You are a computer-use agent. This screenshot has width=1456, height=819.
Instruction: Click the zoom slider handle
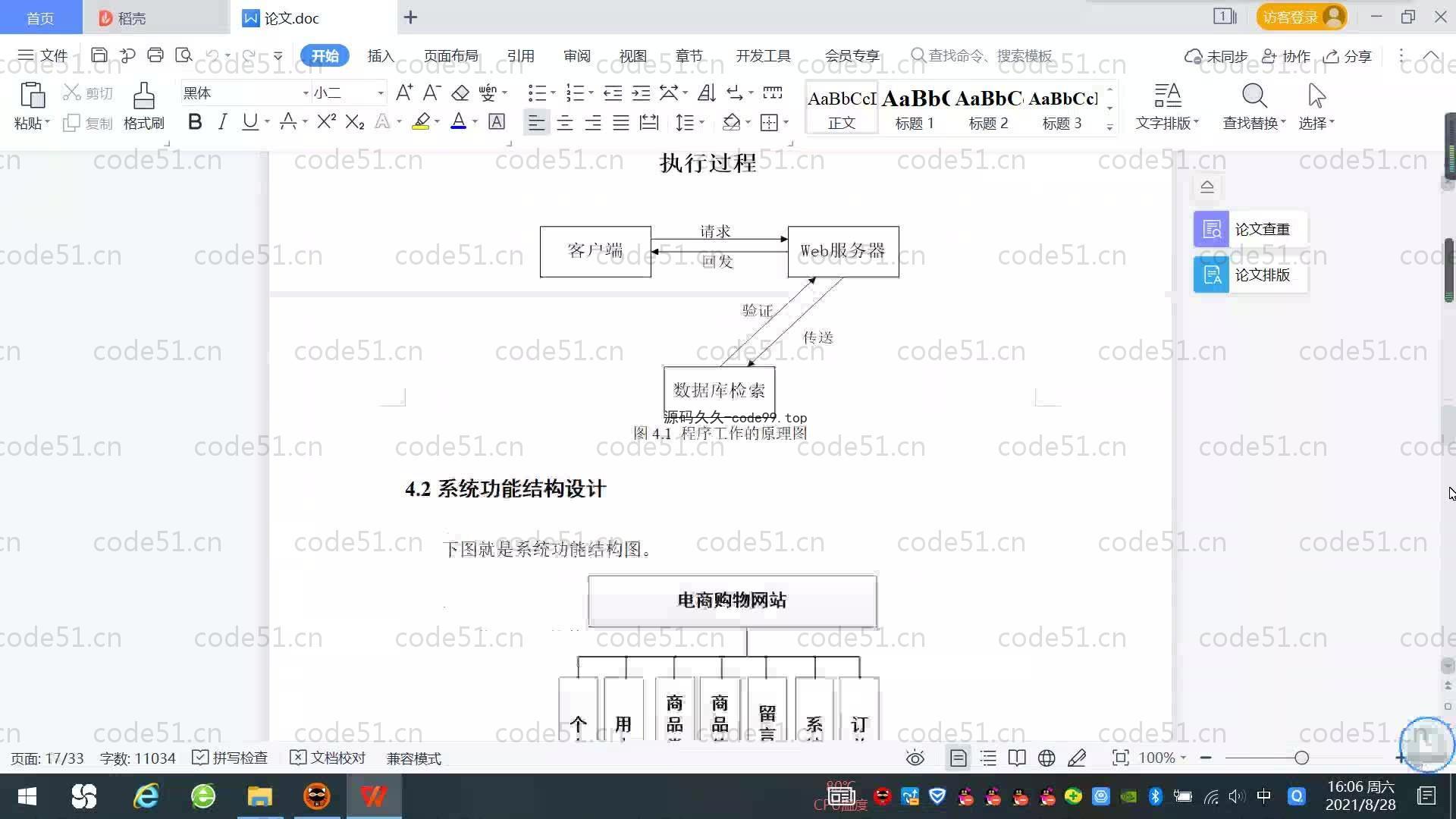pos(1301,758)
